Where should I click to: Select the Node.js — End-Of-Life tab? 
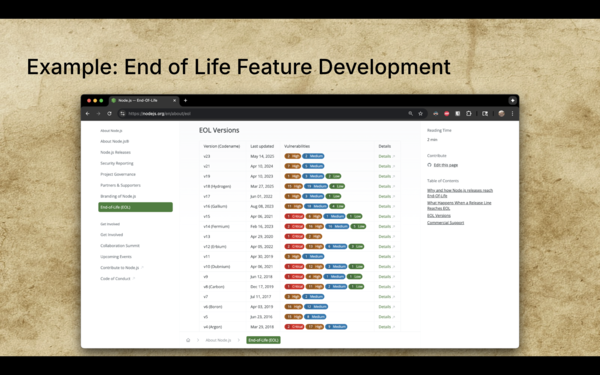[144, 101]
